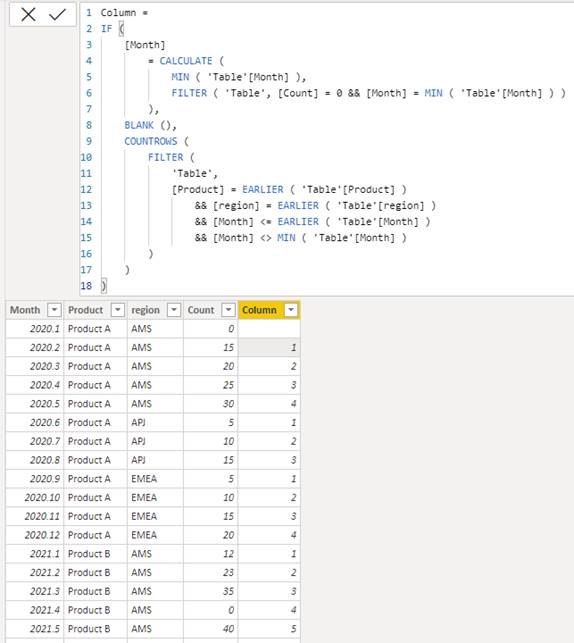Select the highlighted Column header
Screen dimensions: 574x643
point(269,310)
